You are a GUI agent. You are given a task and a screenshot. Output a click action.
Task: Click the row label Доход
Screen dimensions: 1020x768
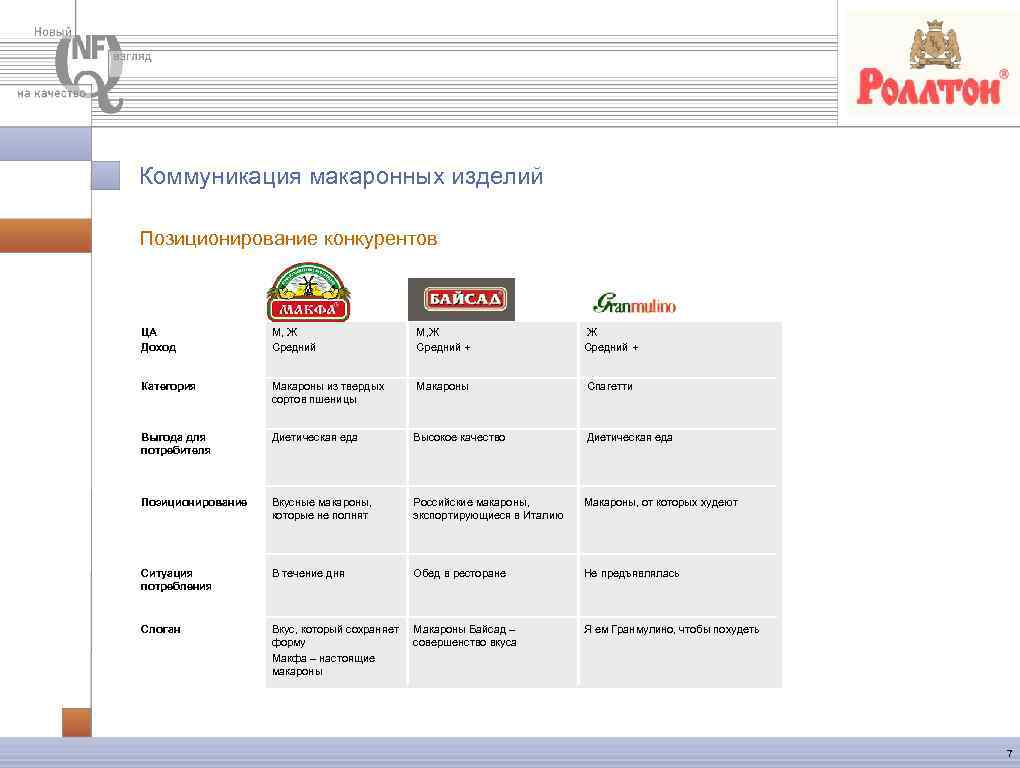click(158, 347)
